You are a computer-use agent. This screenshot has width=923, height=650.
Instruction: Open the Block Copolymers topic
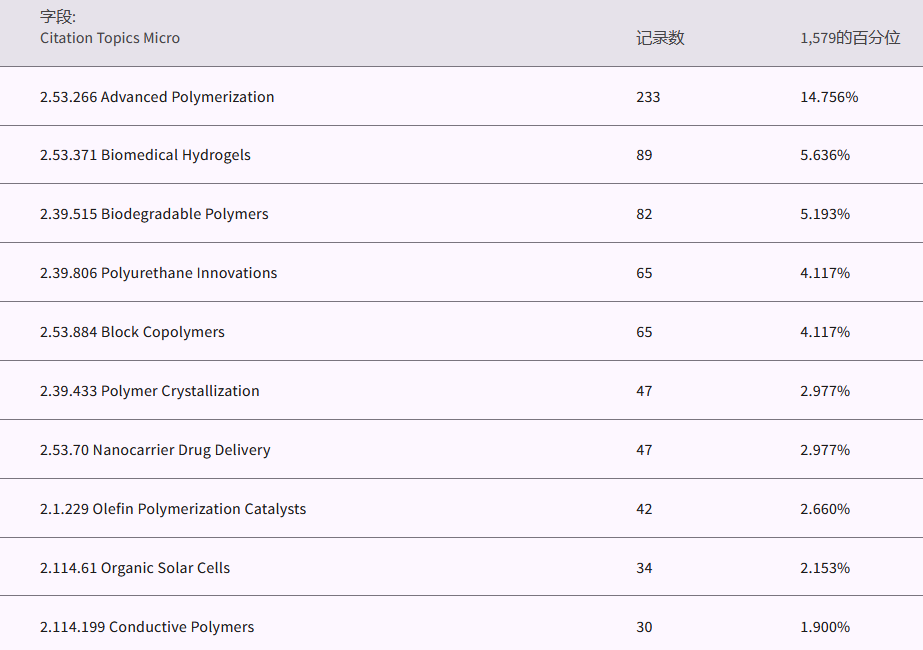point(132,332)
